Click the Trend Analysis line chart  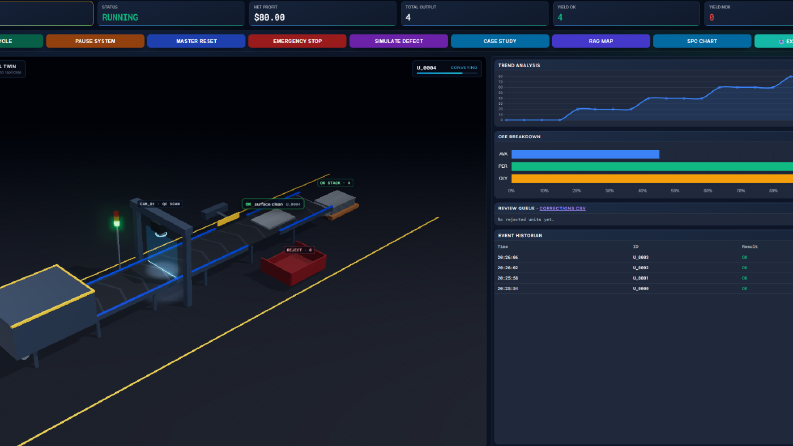(645, 98)
